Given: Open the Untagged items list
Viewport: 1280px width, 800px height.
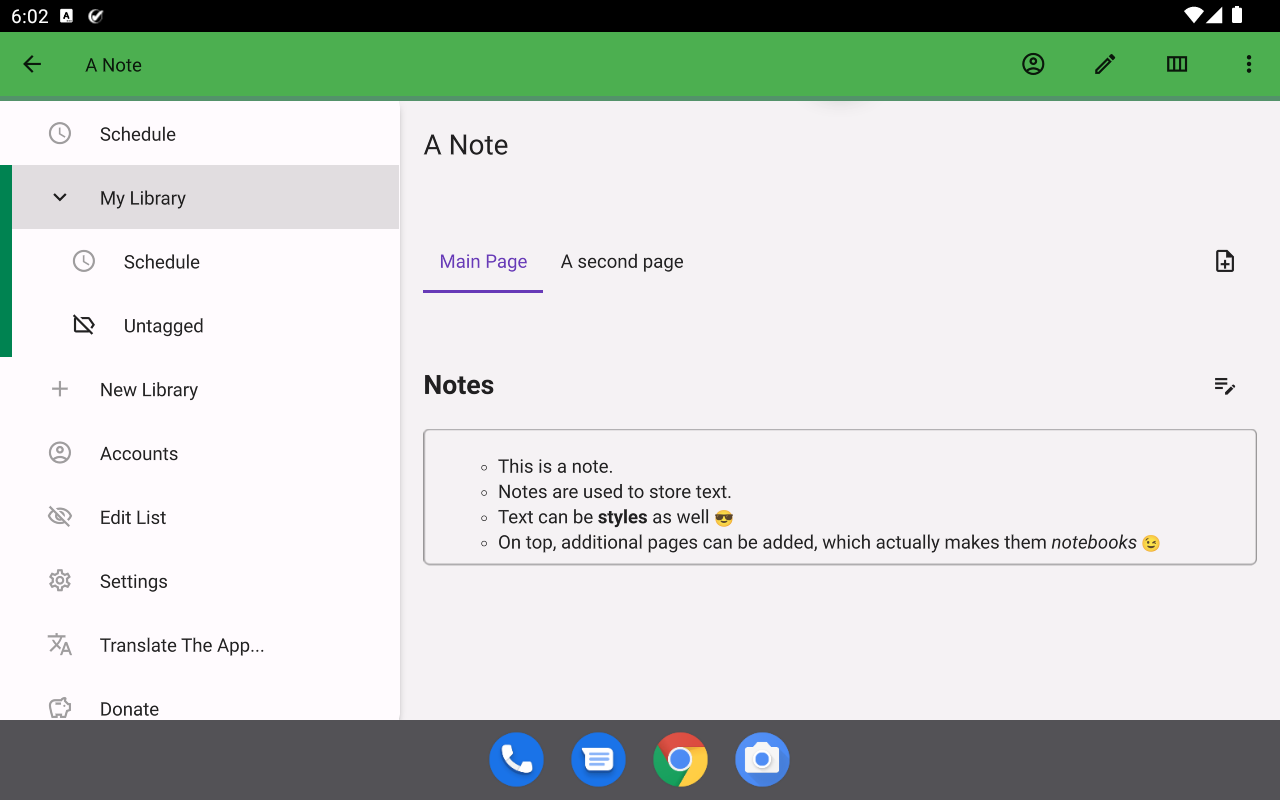Looking at the screenshot, I should coord(163,326).
